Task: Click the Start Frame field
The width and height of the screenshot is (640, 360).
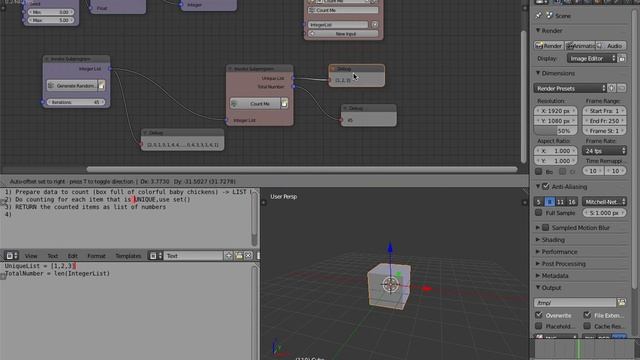Action: point(604,111)
